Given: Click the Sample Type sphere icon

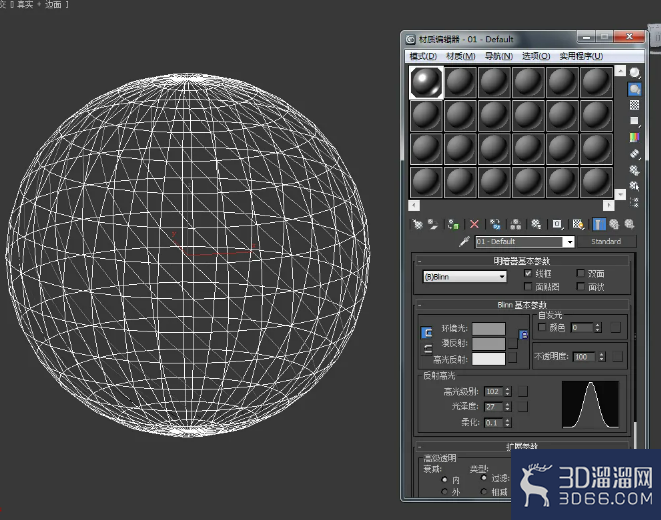Looking at the screenshot, I should [634, 73].
